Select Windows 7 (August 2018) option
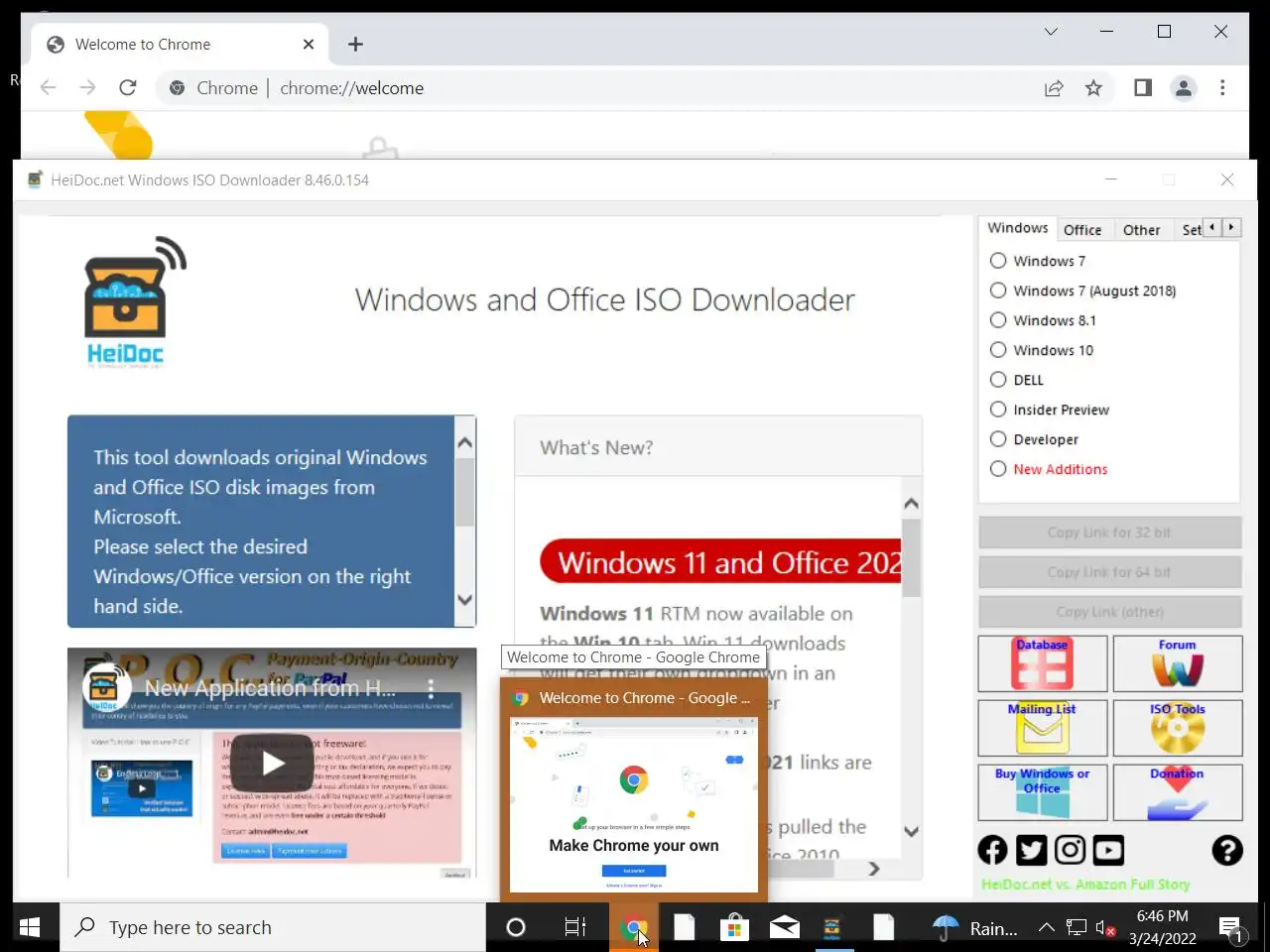Screen dimensions: 1270x952 [998, 291]
